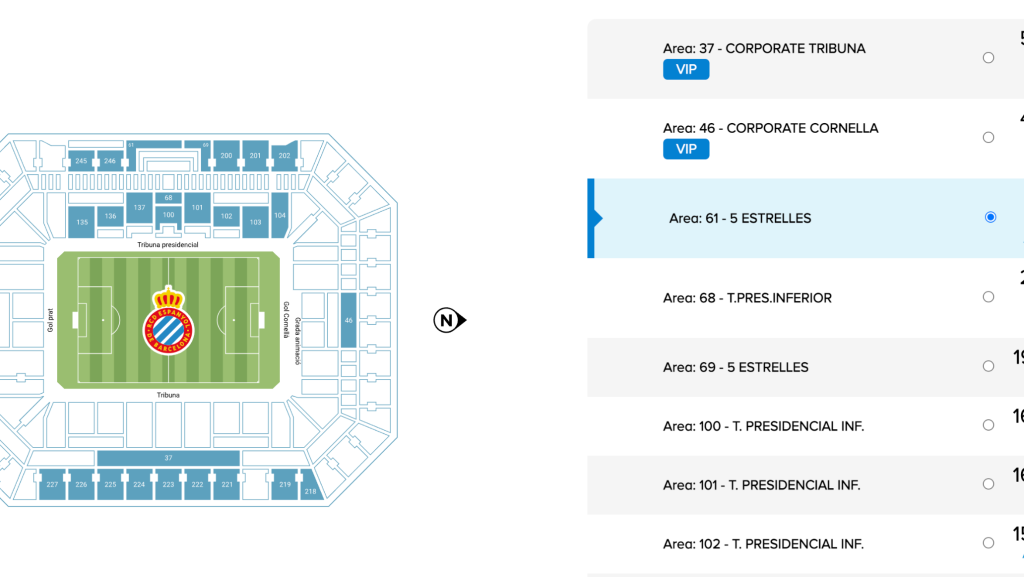Pick section 227 on the stadium map
The height and width of the screenshot is (577, 1024).
click(x=52, y=484)
